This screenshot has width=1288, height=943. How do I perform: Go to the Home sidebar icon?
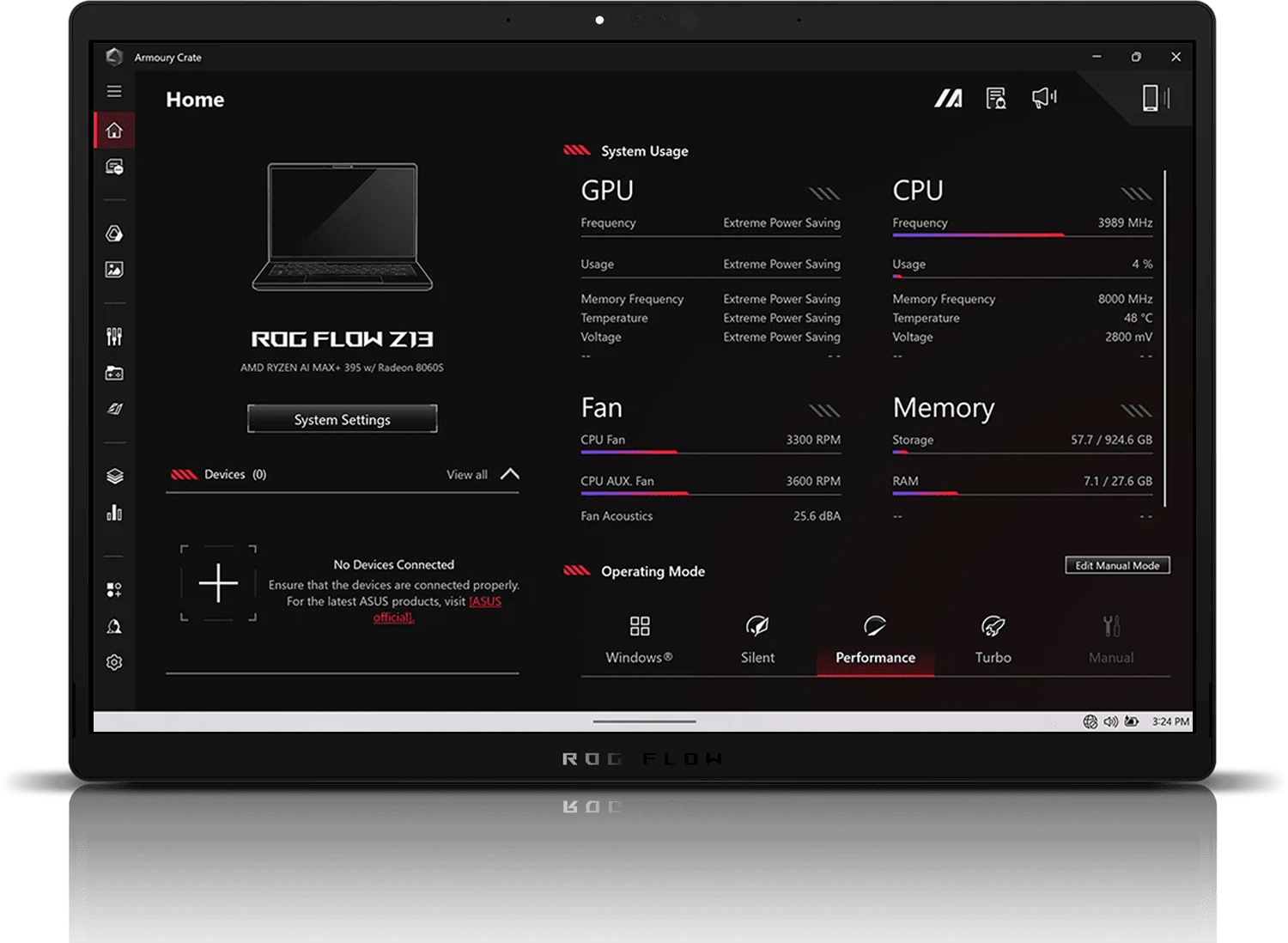(114, 131)
